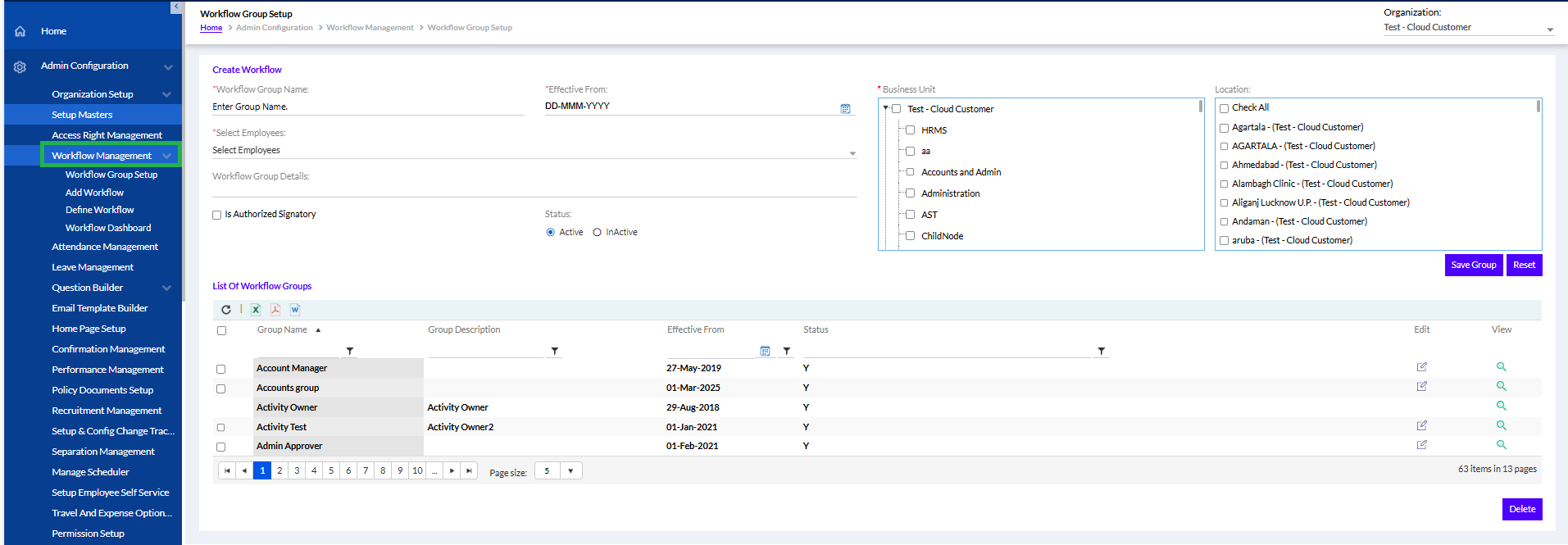1568x545 pixels.
Task: Tick the Is Authorized Signatory checkbox
Action: 217,215
